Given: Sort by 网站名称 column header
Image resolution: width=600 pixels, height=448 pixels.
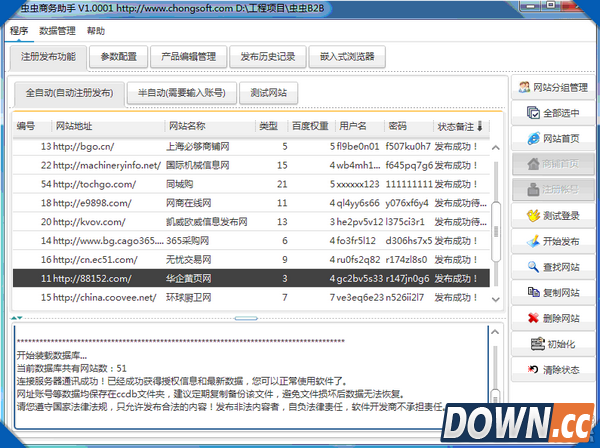Looking at the screenshot, I should [x=210, y=126].
